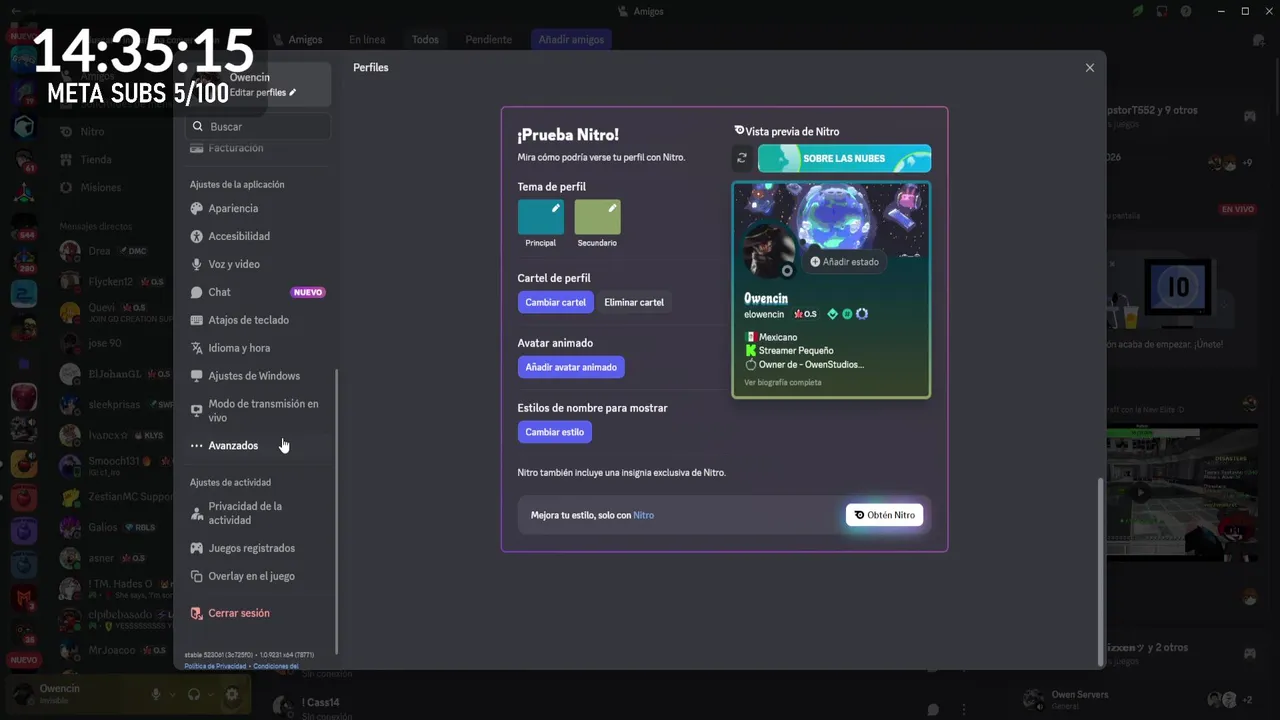Open the Chat settings item
The height and width of the screenshot is (720, 1280).
[257, 292]
